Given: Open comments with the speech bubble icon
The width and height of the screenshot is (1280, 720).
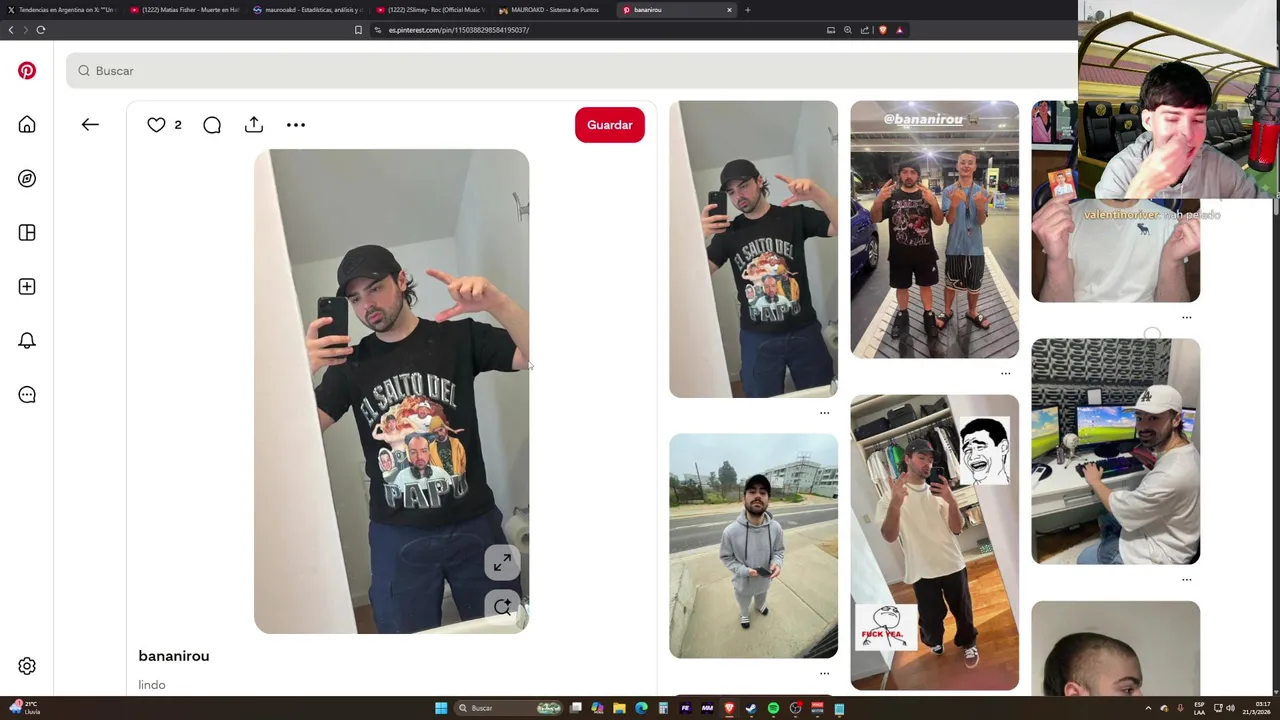Looking at the screenshot, I should point(212,125).
